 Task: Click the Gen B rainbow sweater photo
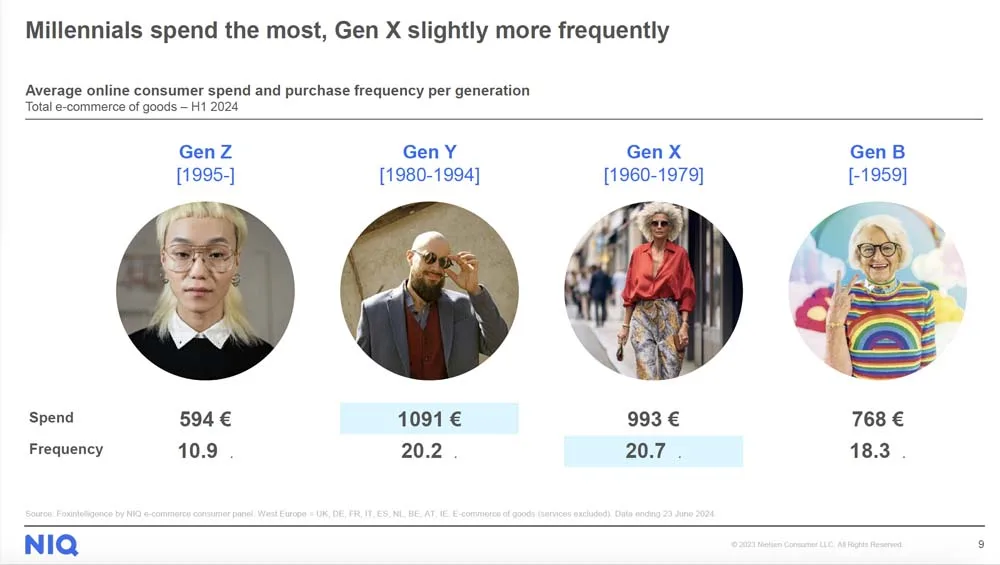pos(877,290)
